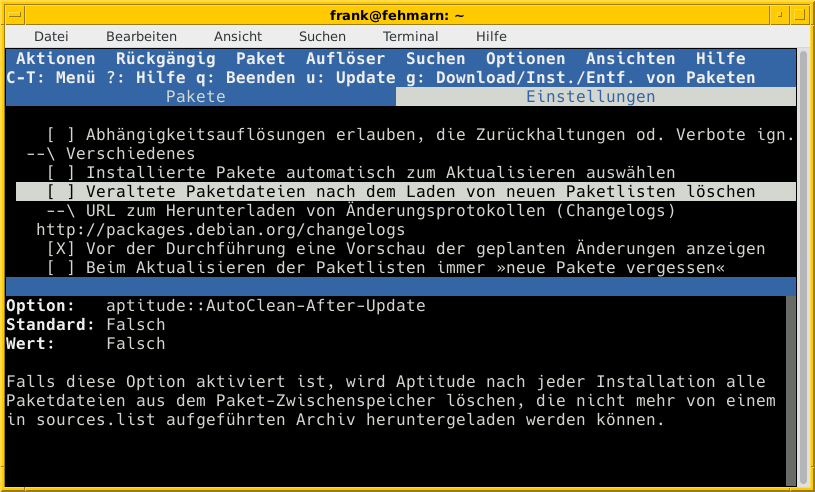Open aptitude's Aktionen menu
The height and width of the screenshot is (492, 815).
[x=56, y=59]
